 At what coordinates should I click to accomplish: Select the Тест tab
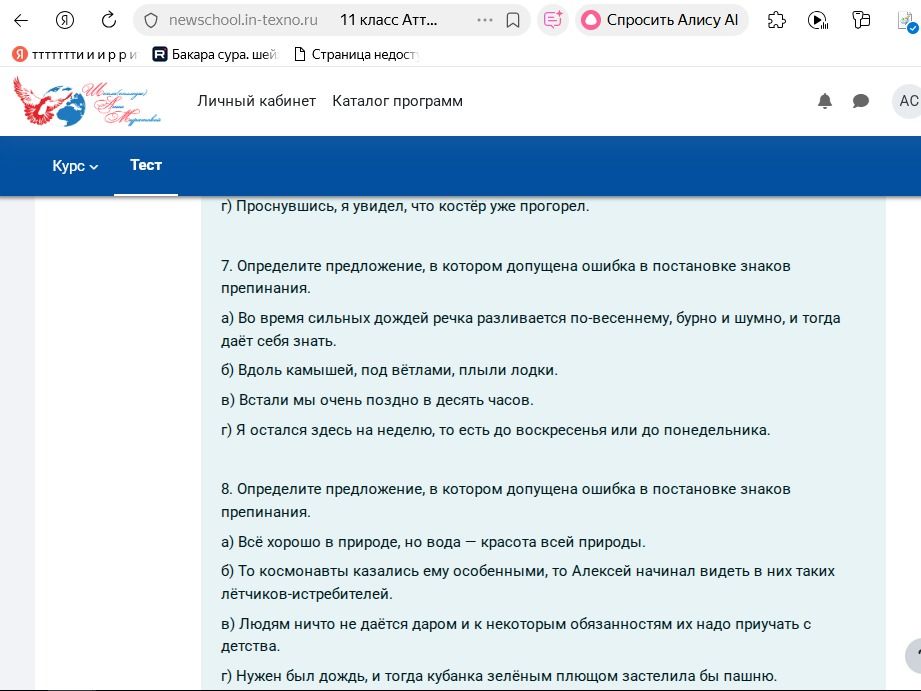(x=146, y=165)
